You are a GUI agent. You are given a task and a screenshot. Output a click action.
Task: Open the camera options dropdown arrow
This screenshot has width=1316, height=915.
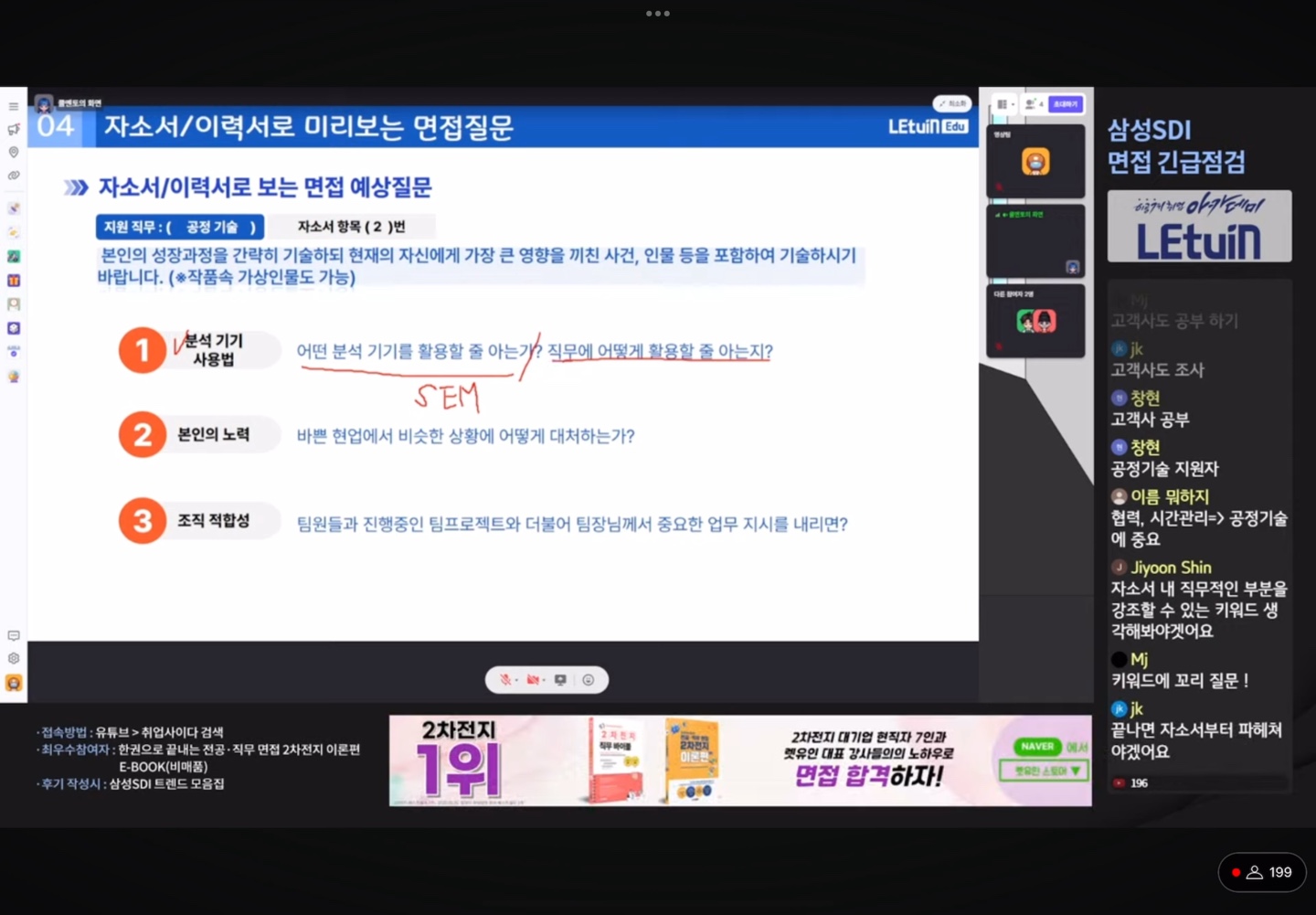[x=545, y=680]
